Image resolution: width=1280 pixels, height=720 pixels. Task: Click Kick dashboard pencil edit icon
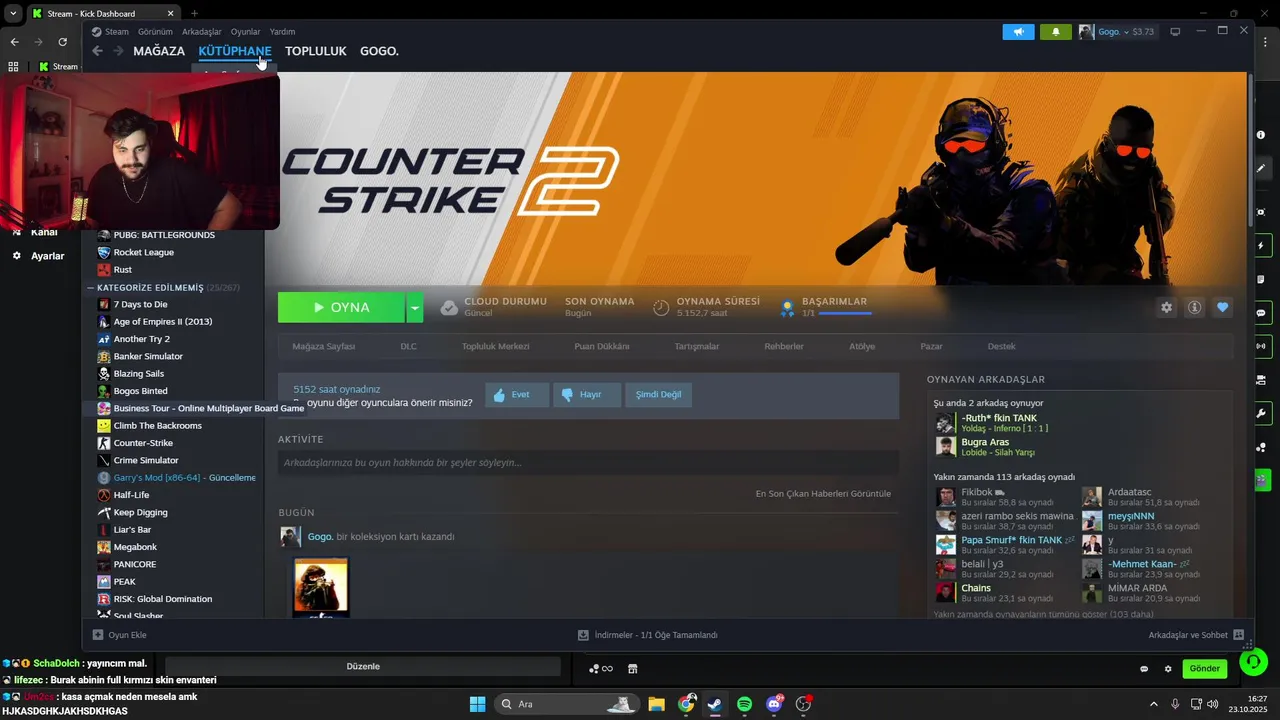tap(1260, 168)
